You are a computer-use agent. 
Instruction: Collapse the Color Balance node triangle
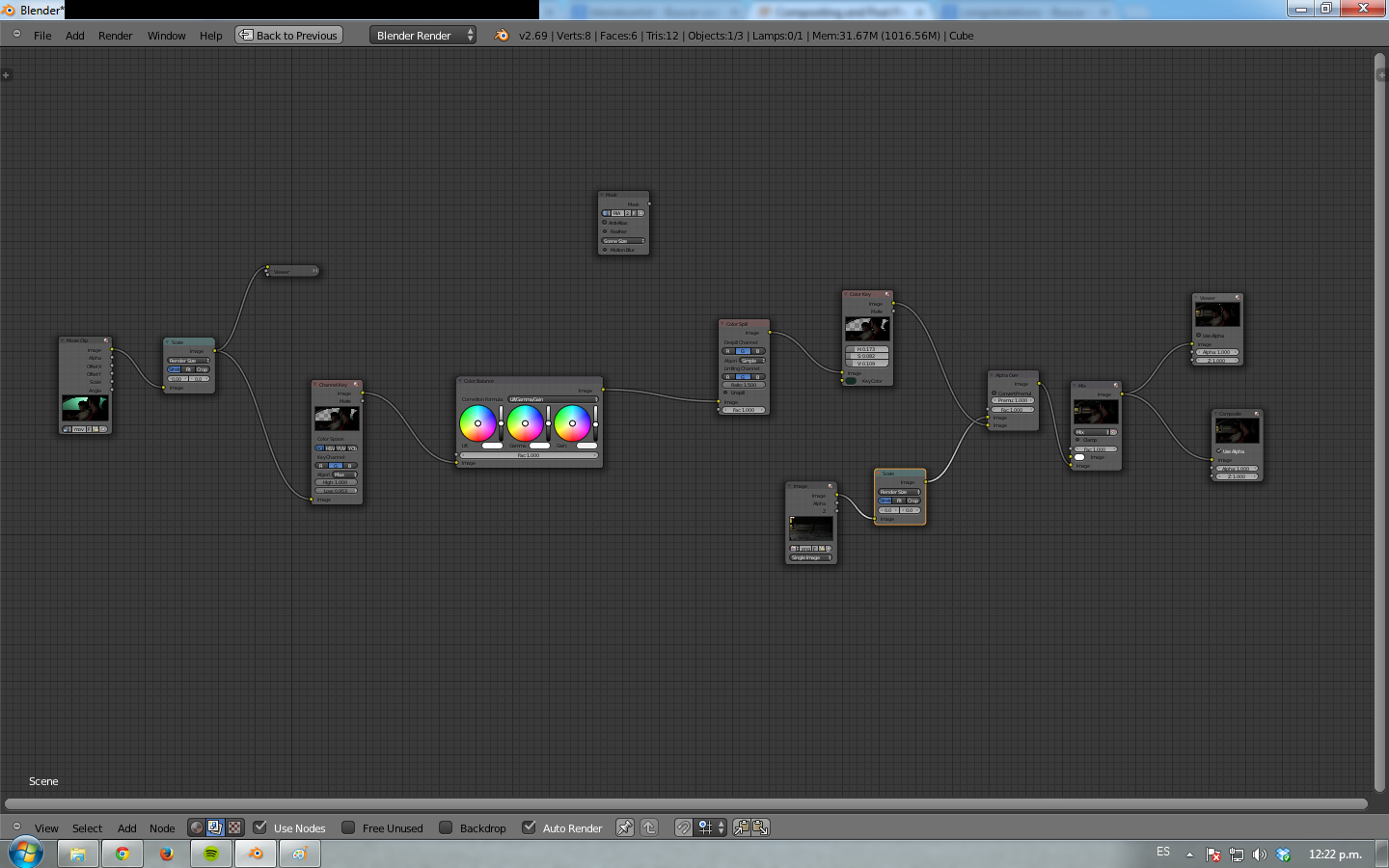click(x=460, y=381)
